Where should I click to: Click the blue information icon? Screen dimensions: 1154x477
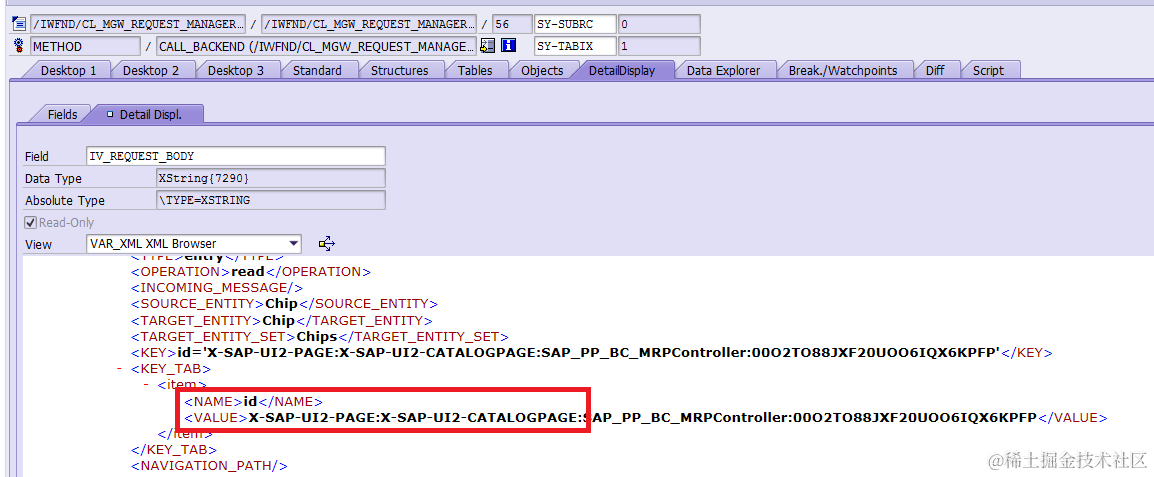[x=508, y=46]
